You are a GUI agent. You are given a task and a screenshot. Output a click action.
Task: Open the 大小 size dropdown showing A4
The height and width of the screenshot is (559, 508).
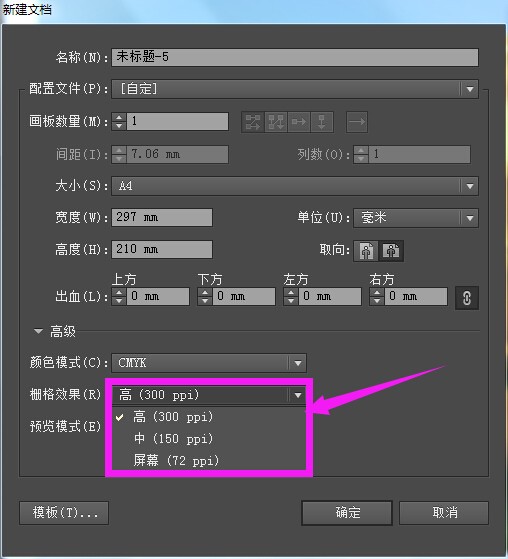click(x=295, y=186)
